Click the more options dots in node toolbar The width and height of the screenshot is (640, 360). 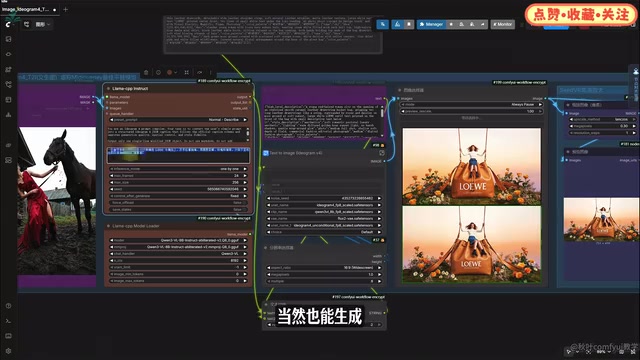[211, 73]
